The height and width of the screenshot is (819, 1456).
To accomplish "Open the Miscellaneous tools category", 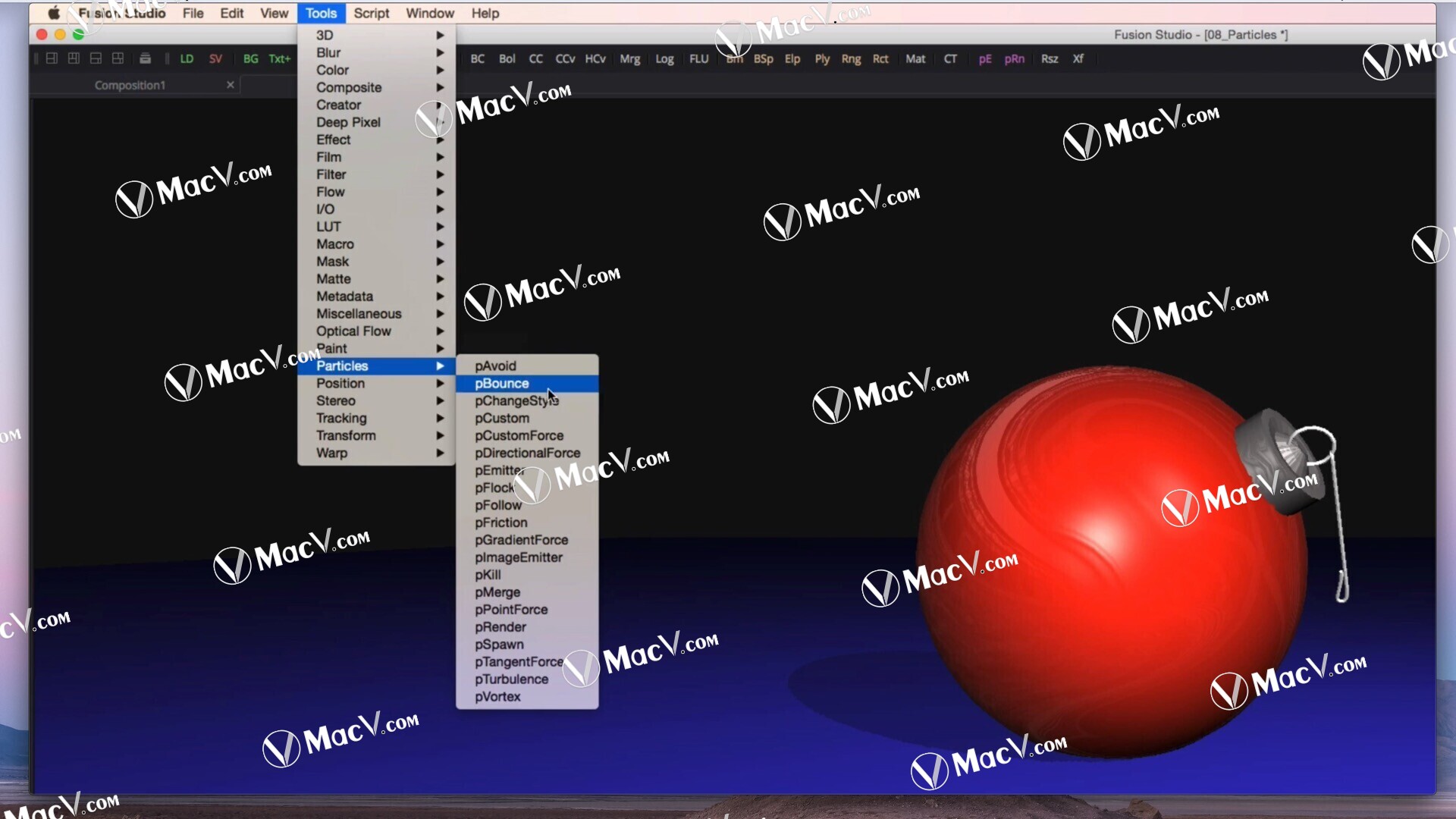I will pos(376,314).
